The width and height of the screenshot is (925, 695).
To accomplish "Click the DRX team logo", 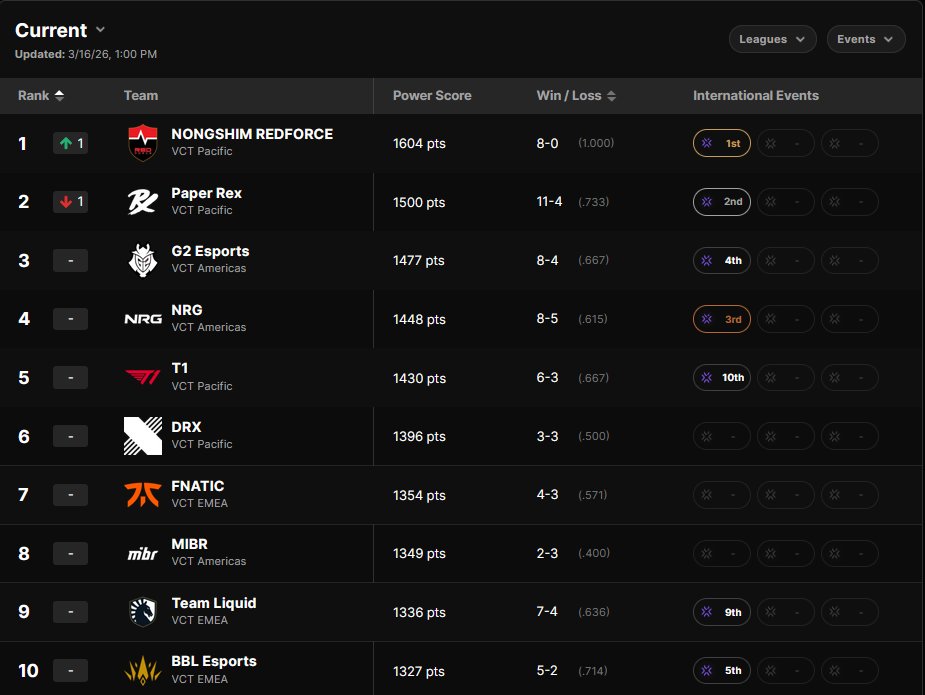I will tap(143, 436).
